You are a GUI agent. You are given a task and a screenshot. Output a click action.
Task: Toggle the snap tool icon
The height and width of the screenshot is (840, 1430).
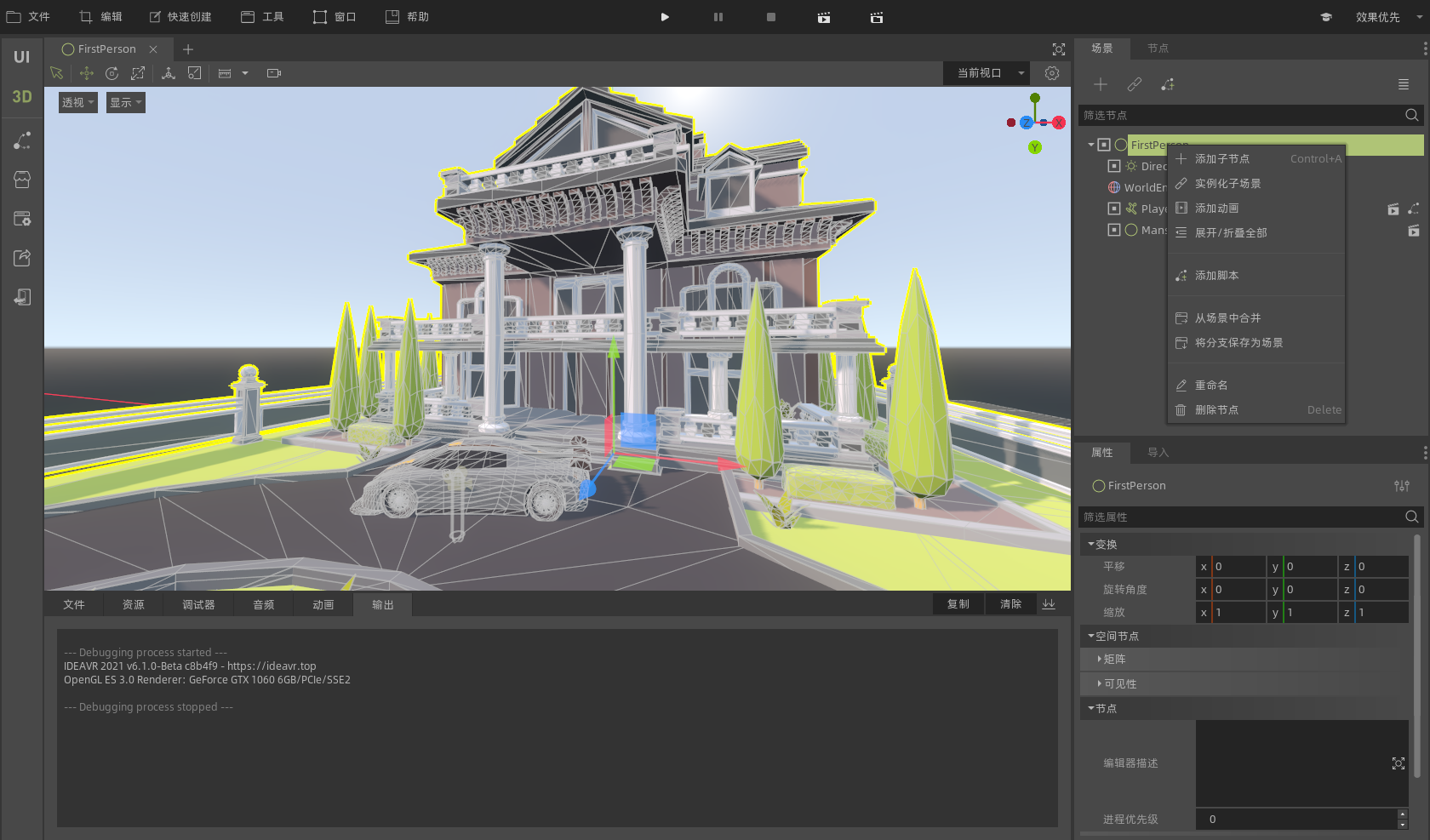tap(195, 73)
